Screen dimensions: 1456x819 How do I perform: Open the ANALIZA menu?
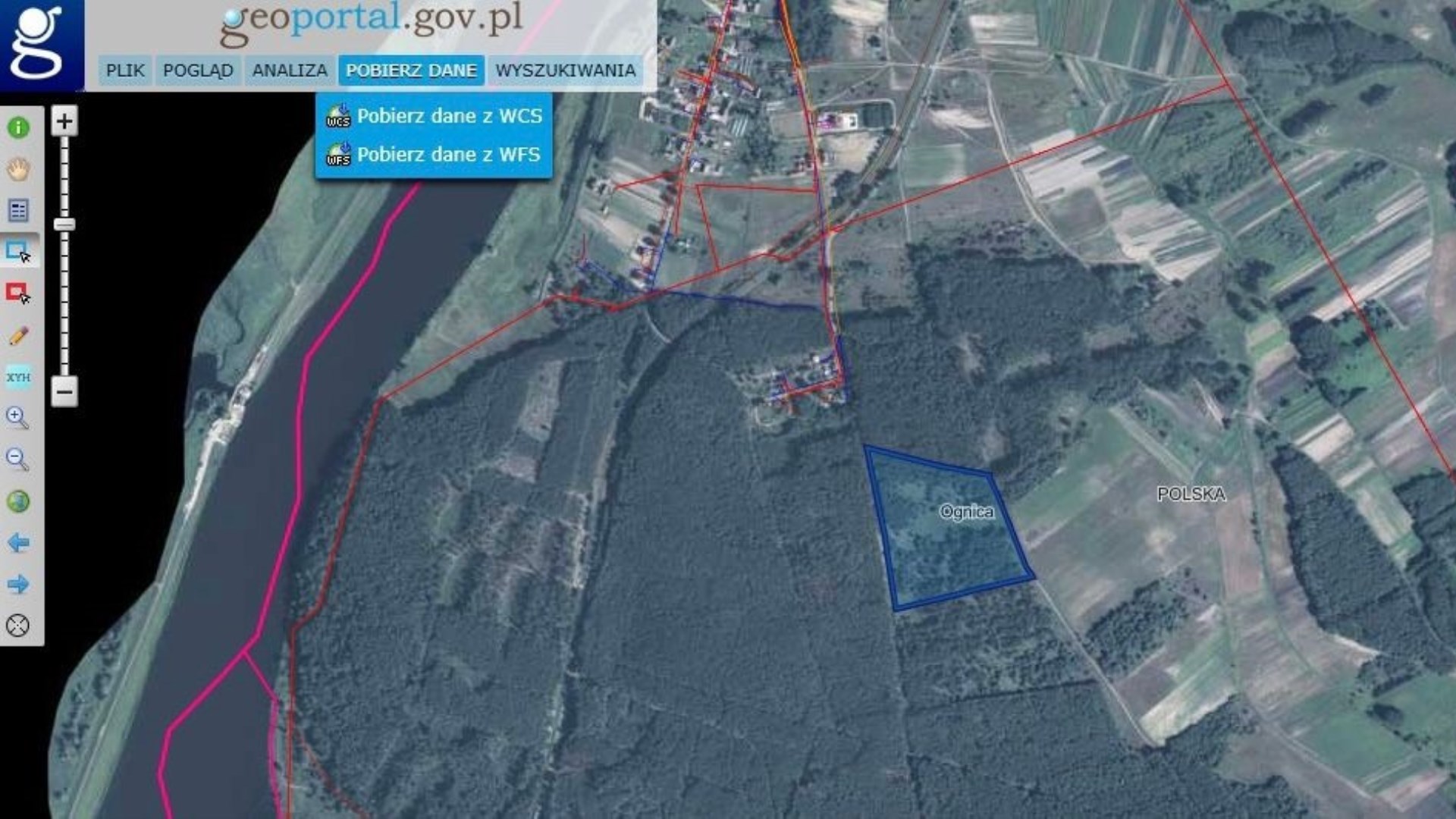click(290, 71)
